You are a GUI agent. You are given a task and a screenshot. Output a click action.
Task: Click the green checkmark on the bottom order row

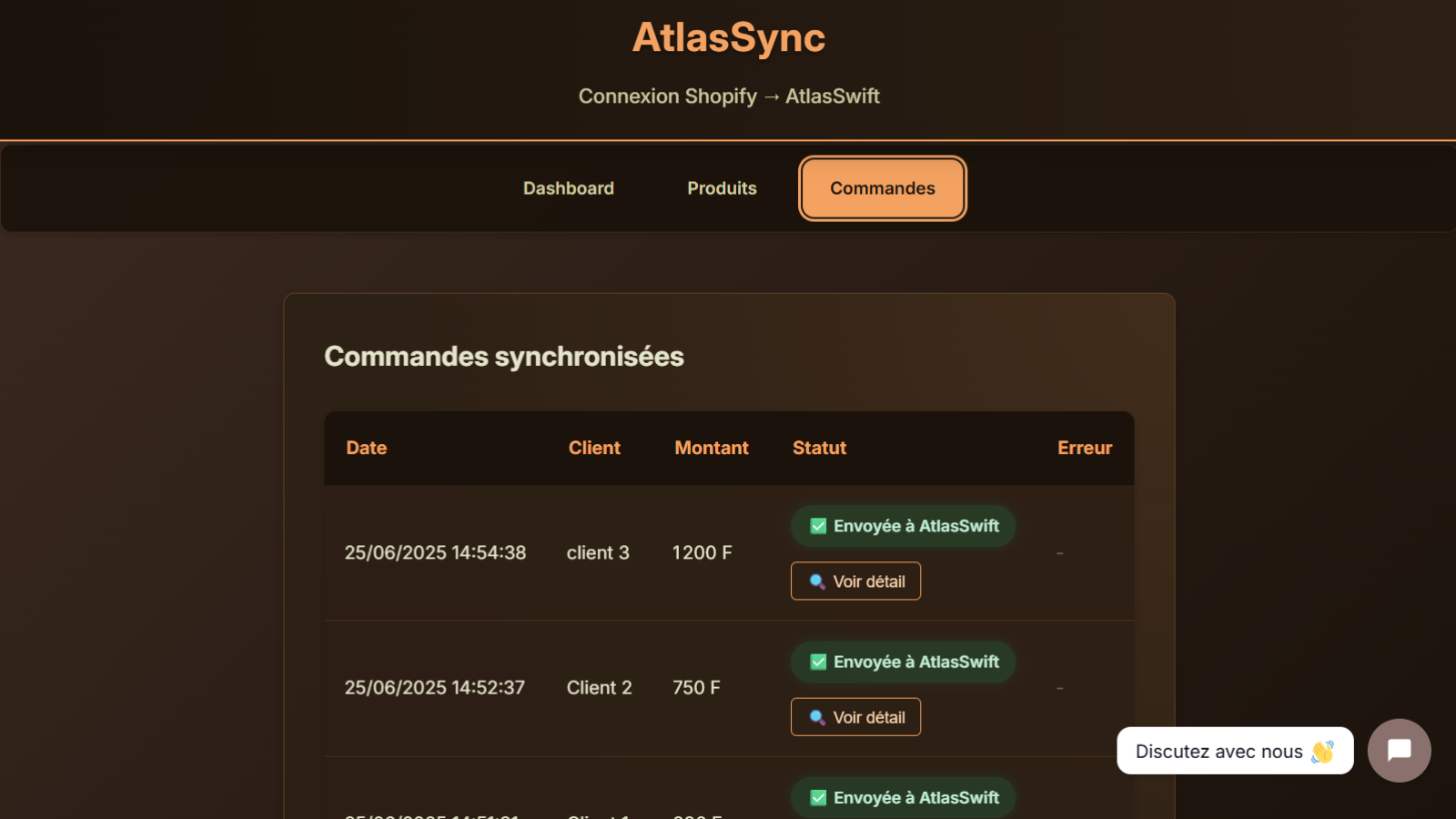tap(816, 797)
